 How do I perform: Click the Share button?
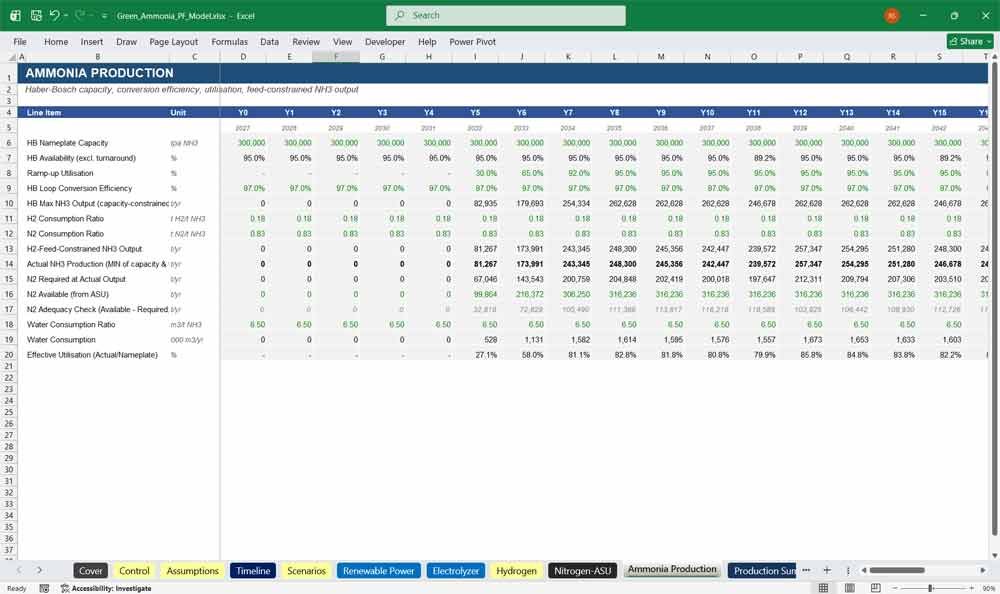coord(970,41)
